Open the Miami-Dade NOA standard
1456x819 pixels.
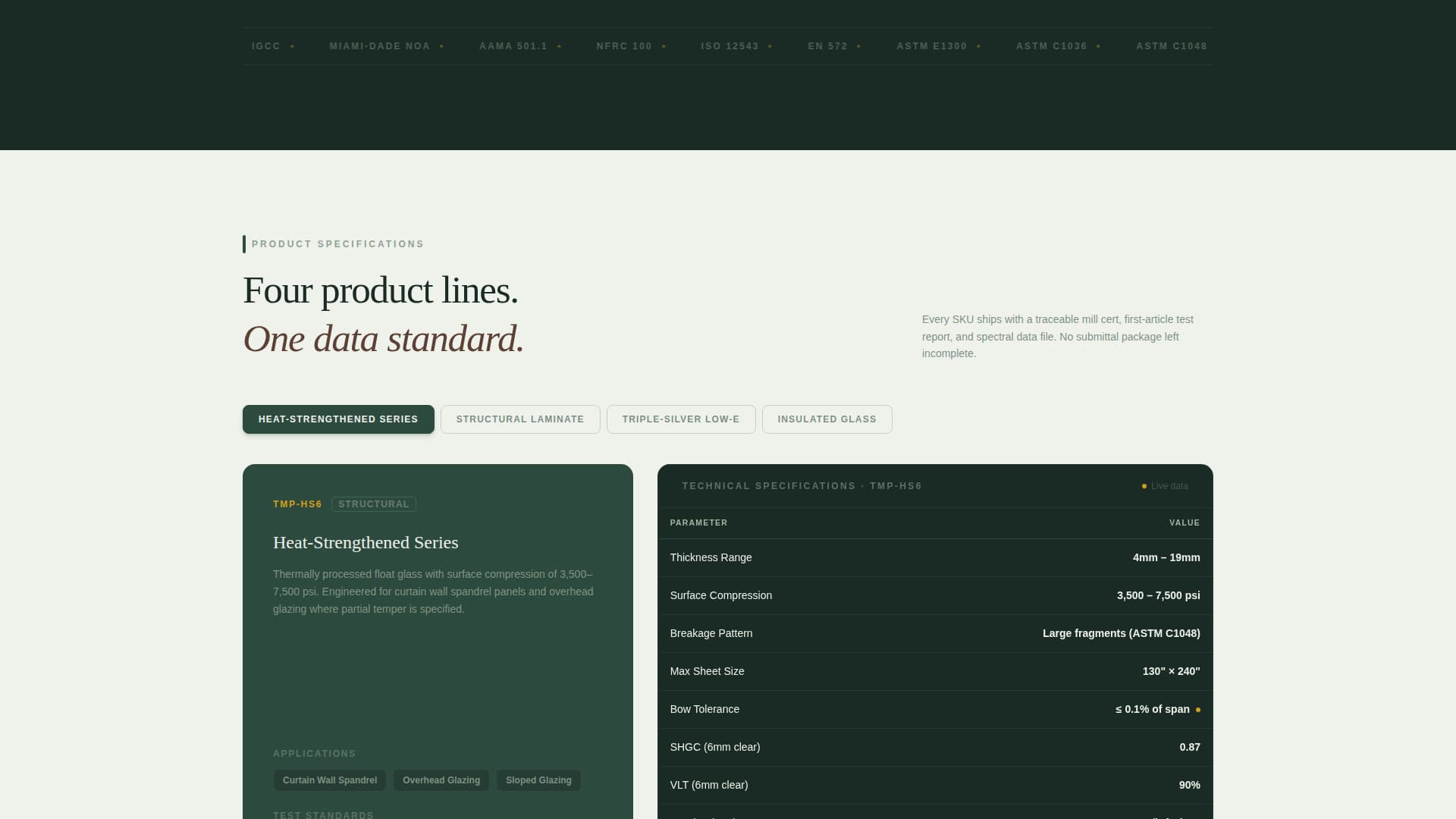380,45
